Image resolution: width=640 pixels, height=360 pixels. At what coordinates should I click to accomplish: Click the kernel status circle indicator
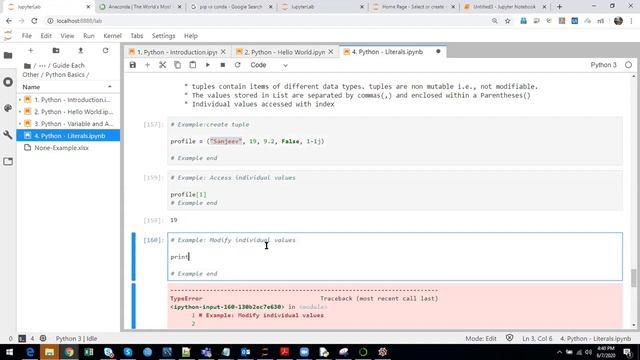[x=628, y=65]
